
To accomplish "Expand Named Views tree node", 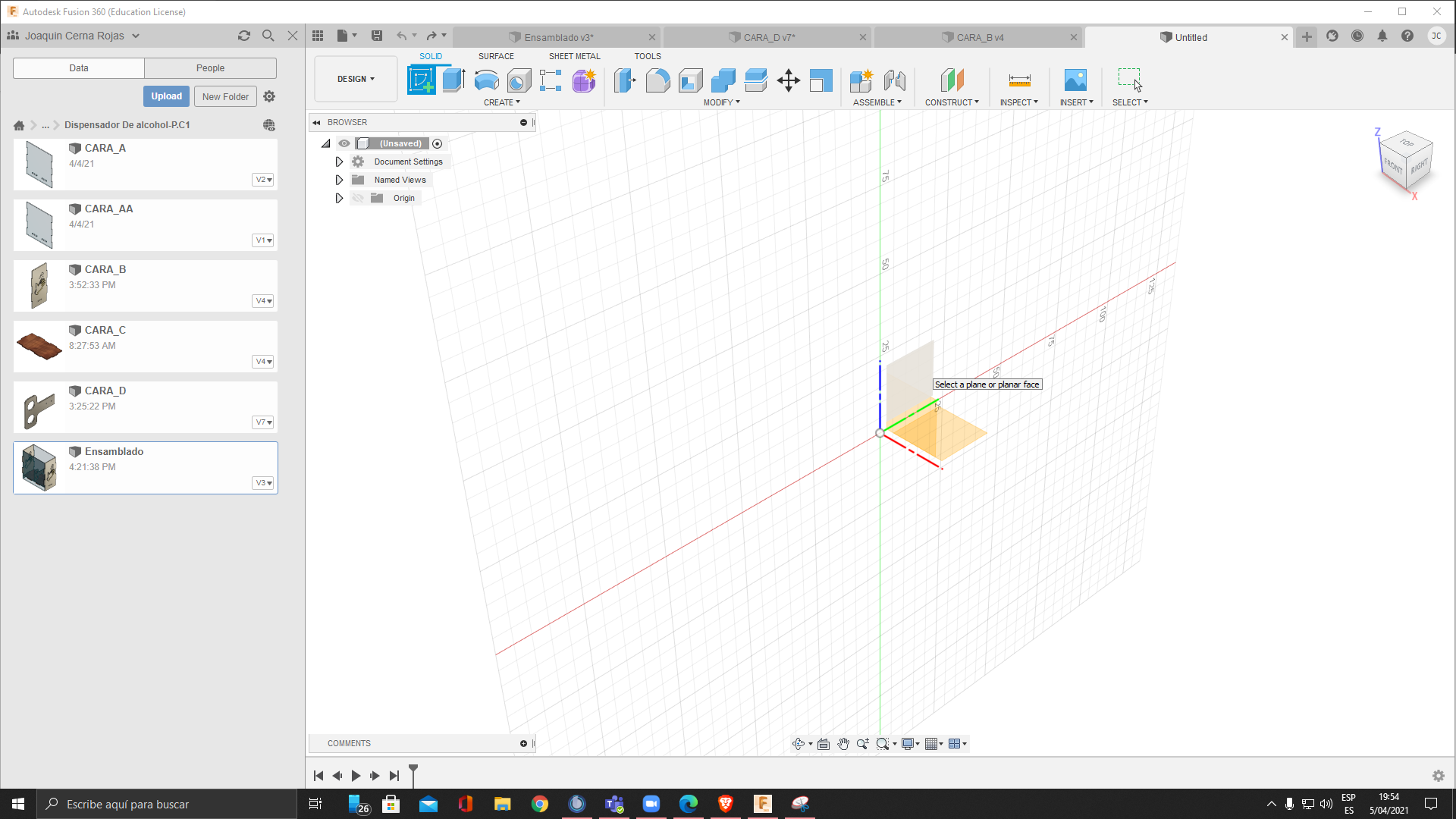I will click(339, 180).
